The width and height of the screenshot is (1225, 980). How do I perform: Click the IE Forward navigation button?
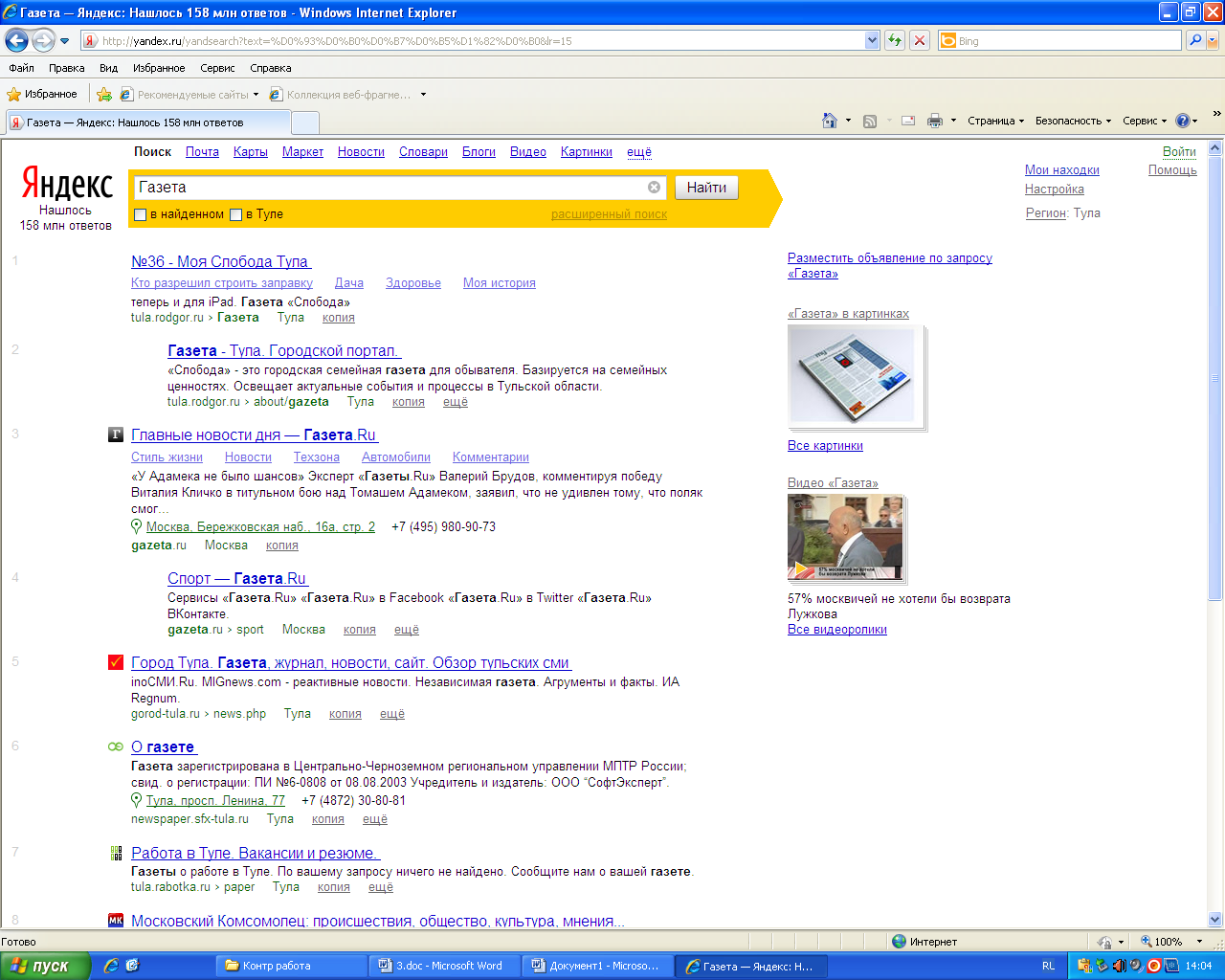click(43, 40)
